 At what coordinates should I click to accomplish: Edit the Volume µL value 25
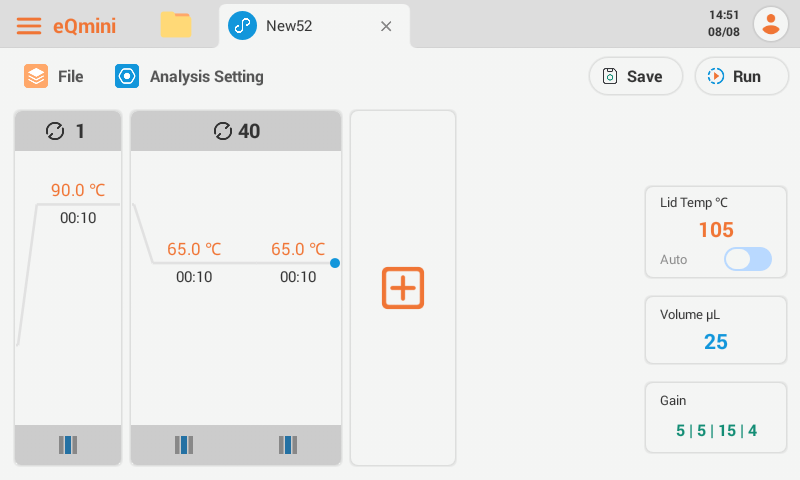tap(716, 342)
